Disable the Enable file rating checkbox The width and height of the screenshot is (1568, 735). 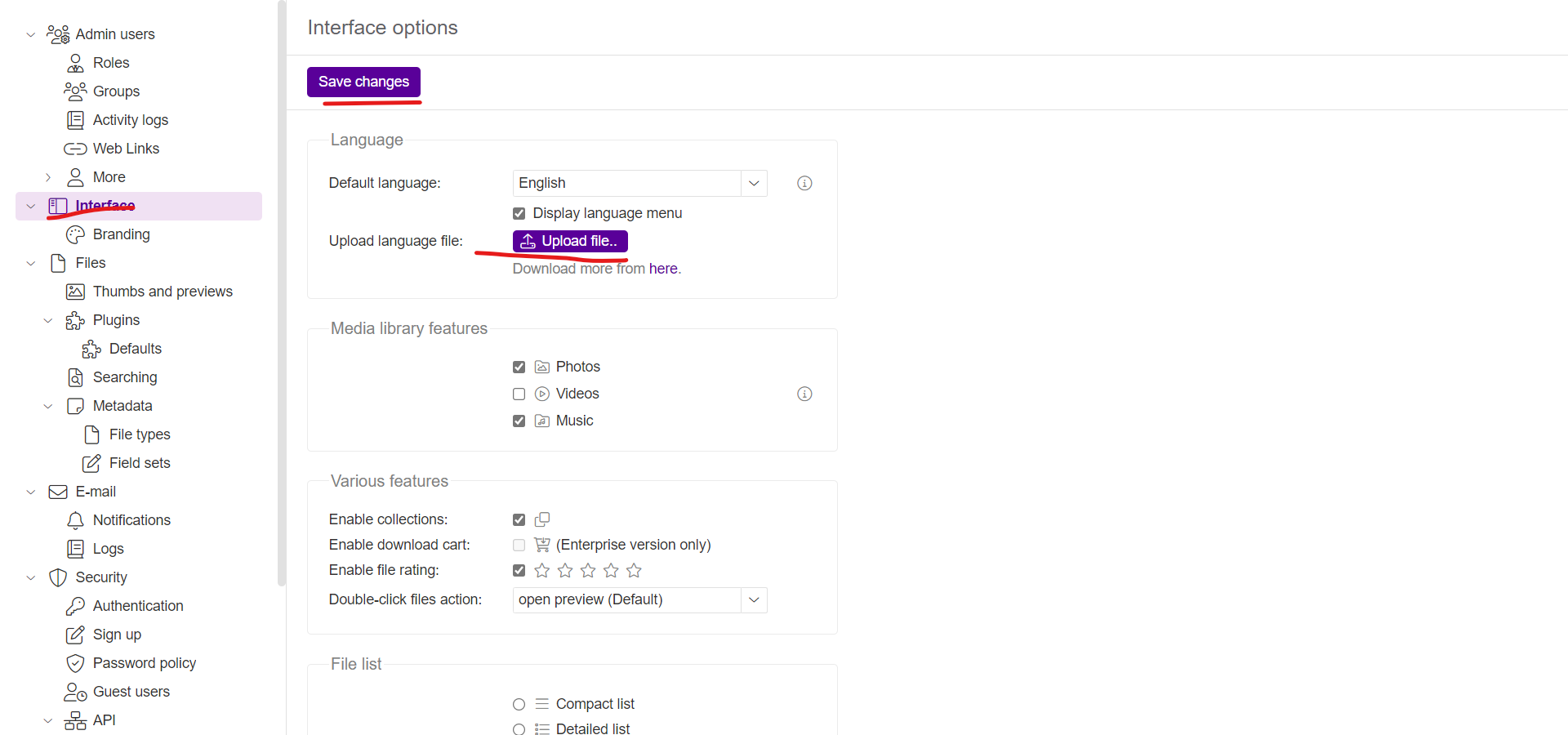pyautogui.click(x=519, y=570)
